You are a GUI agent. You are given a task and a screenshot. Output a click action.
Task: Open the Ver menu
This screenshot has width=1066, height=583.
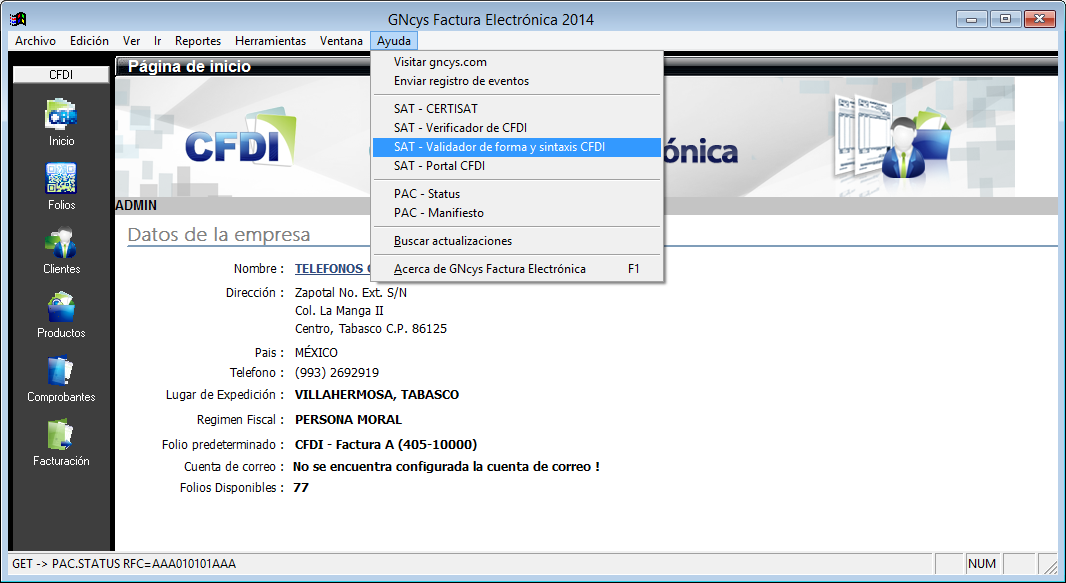(131, 41)
